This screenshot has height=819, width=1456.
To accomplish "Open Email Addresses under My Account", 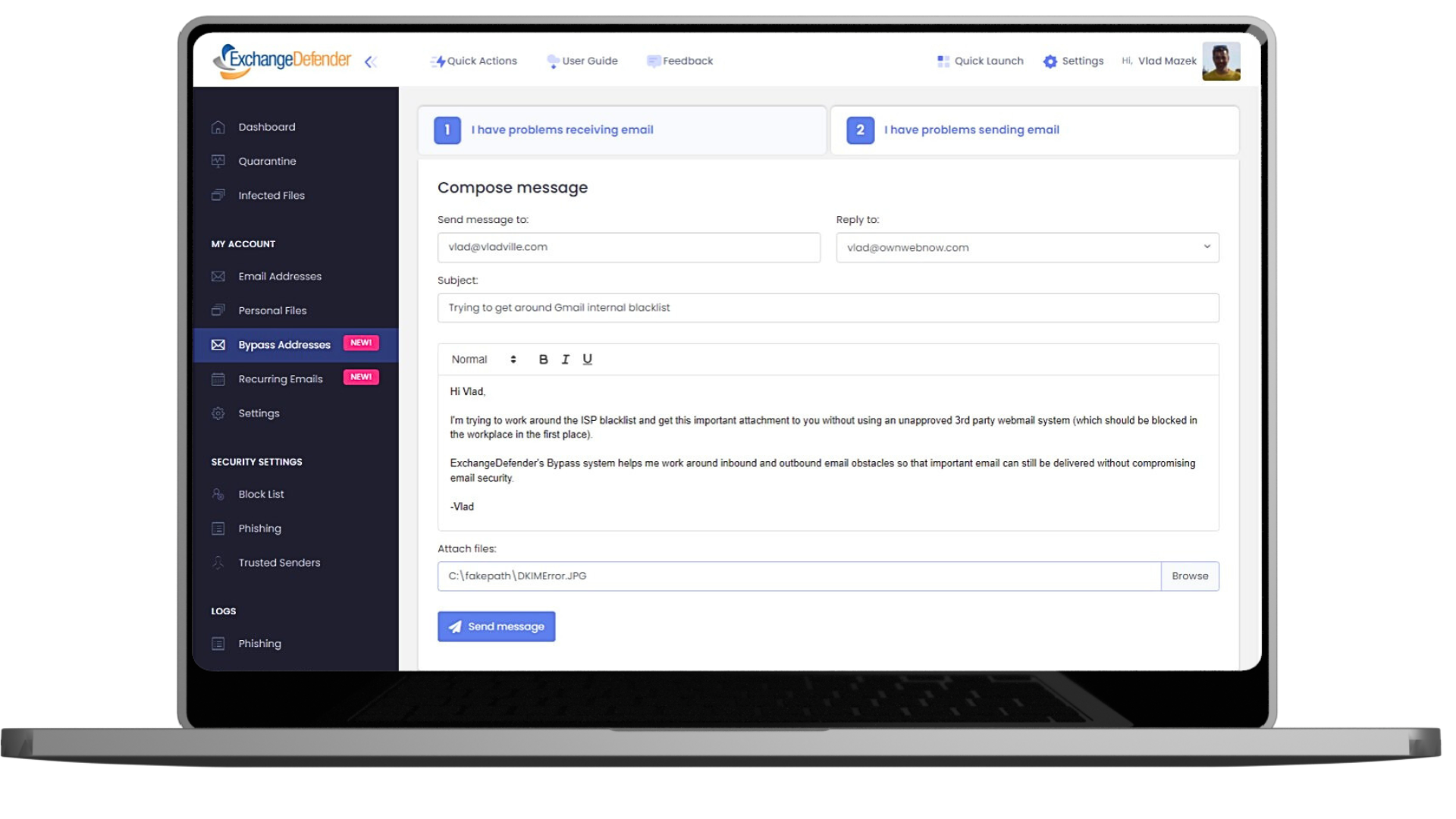I will 279,276.
